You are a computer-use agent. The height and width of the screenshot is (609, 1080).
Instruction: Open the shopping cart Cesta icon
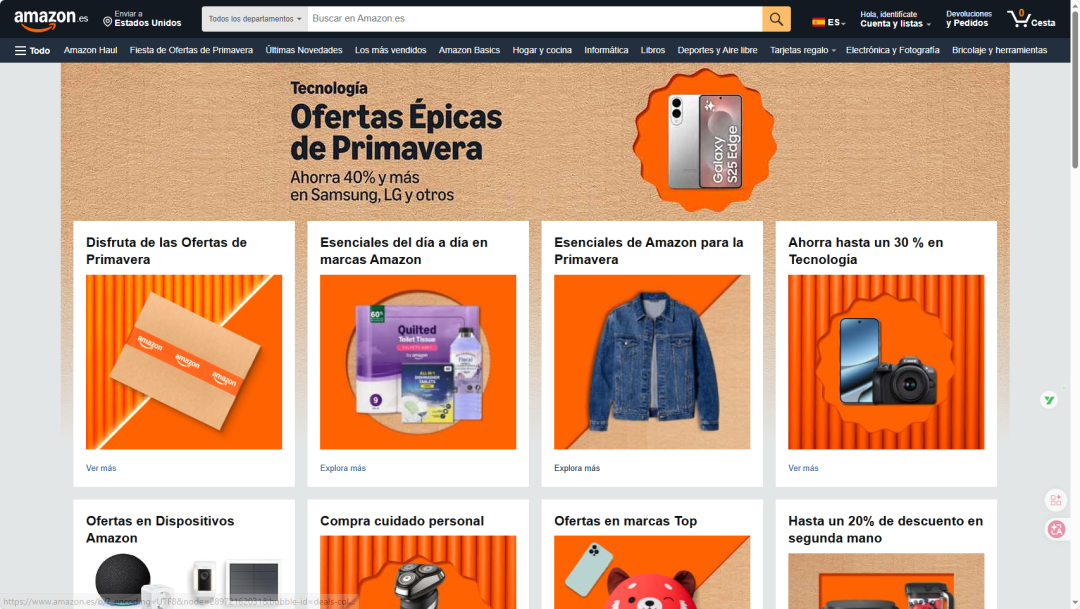(x=1031, y=19)
